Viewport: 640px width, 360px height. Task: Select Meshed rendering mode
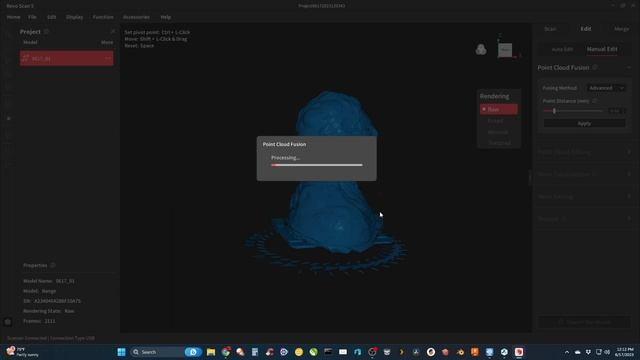[x=499, y=132]
